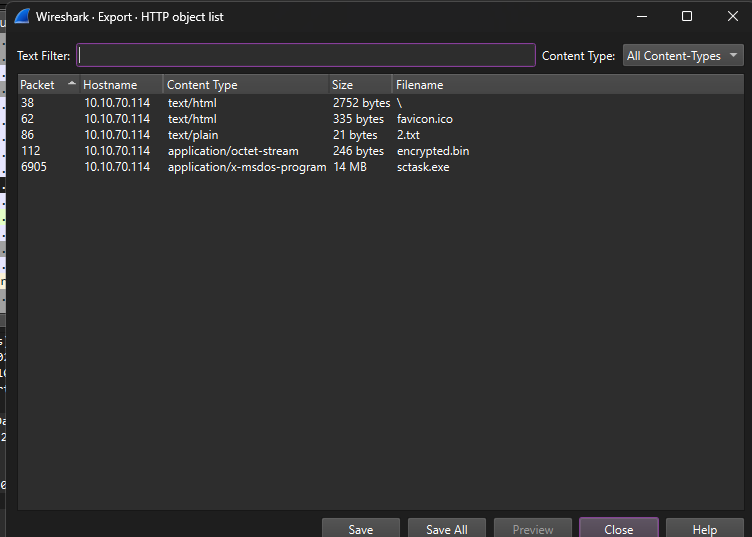Click the application/x-msdos-program content type cell
Image resolution: width=752 pixels, height=537 pixels.
tap(247, 167)
